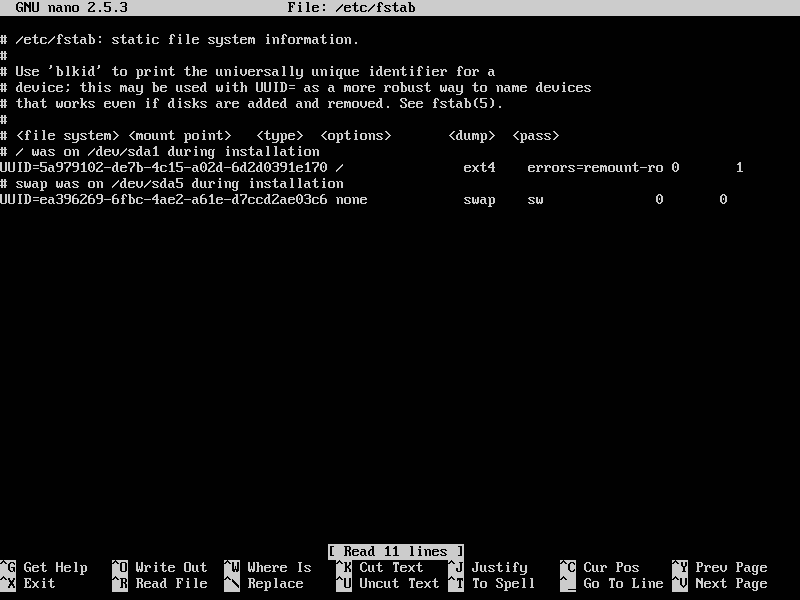This screenshot has height=600, width=800.
Task: Click the UUID=5a979102-de7b-4c15-a02d-6d2d0391e170 entry
Action: [164, 168]
